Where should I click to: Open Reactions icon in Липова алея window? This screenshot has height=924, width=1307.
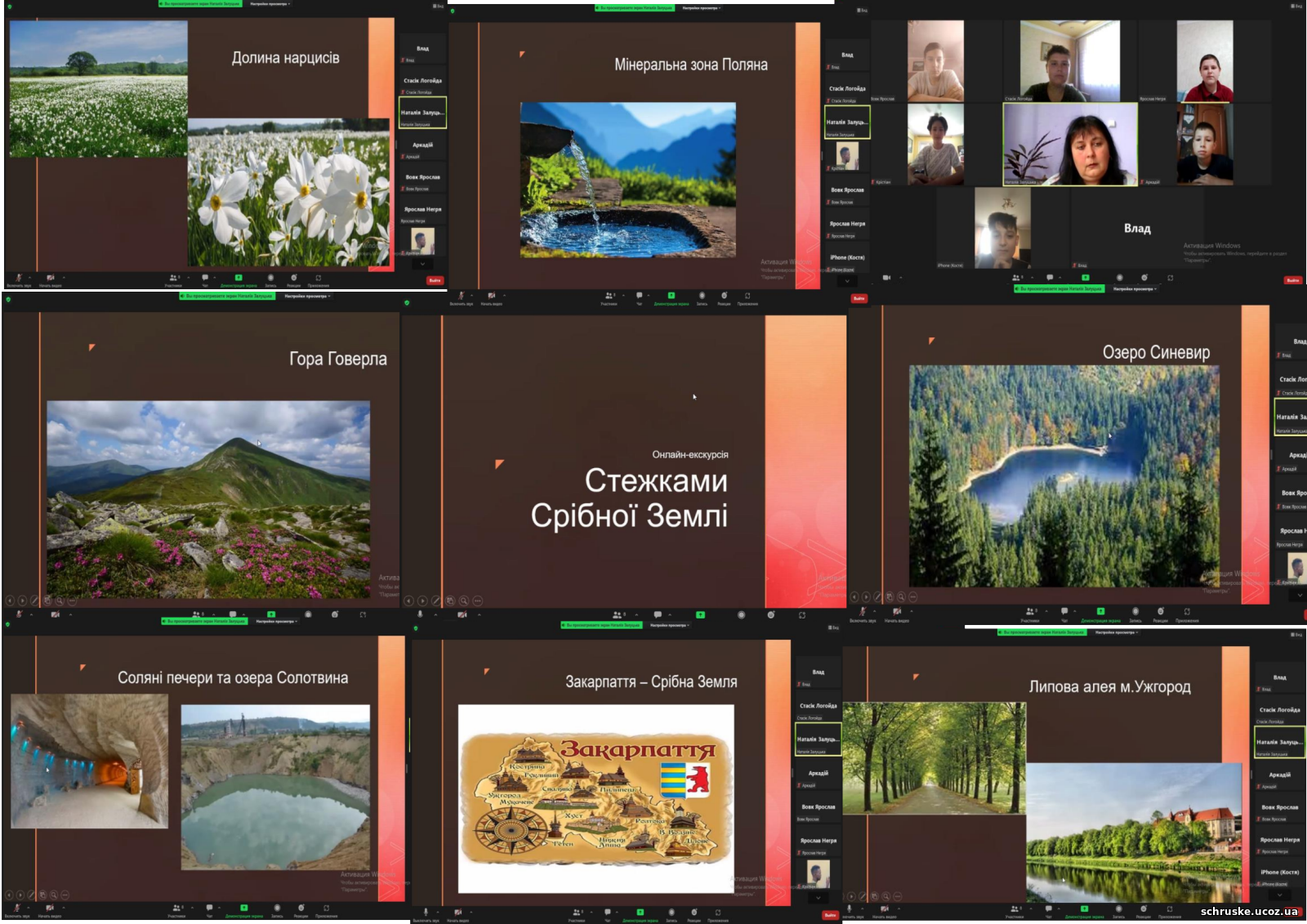tap(1144, 908)
